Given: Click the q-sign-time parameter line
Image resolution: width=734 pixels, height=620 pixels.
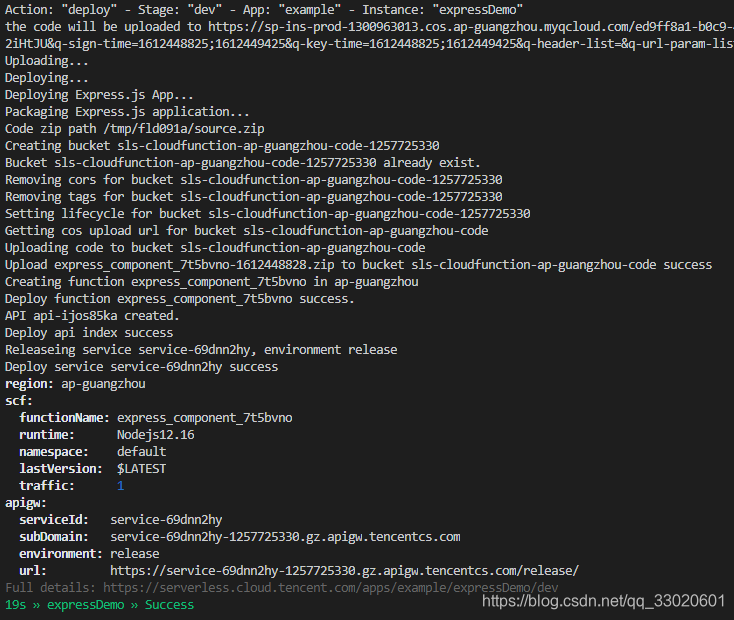Looking at the screenshot, I should tap(369, 44).
